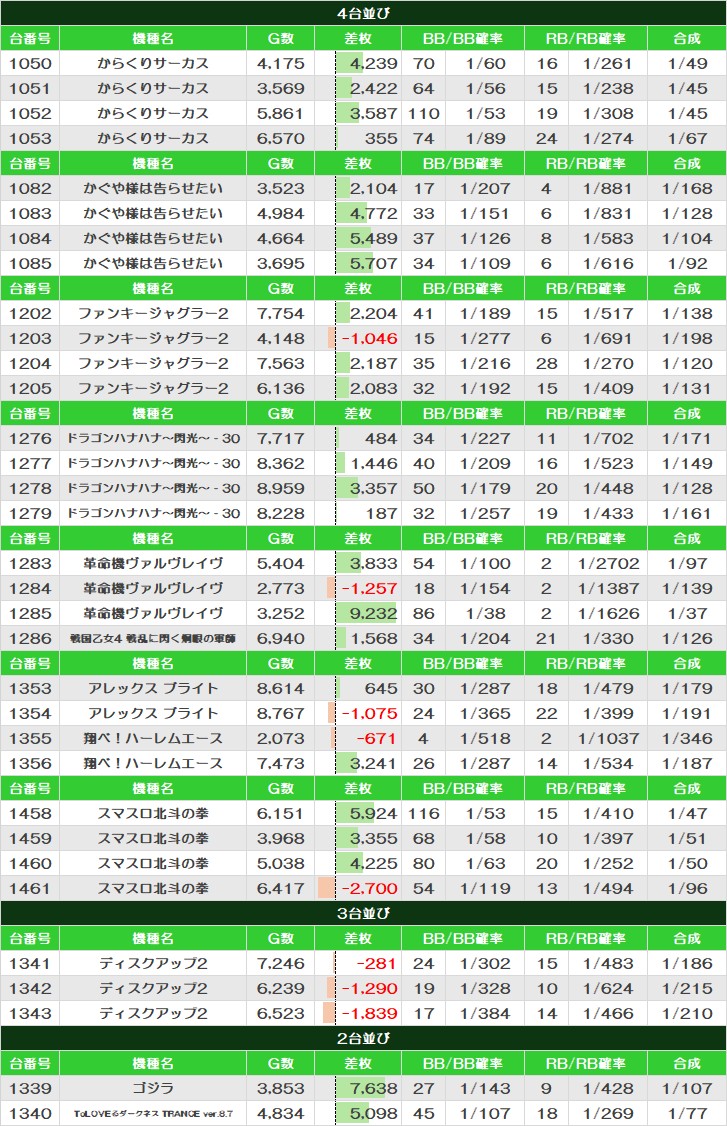The image size is (727, 1126).
Task: Click 5,489 difference for machine 1084
Action: pyautogui.click(x=374, y=238)
